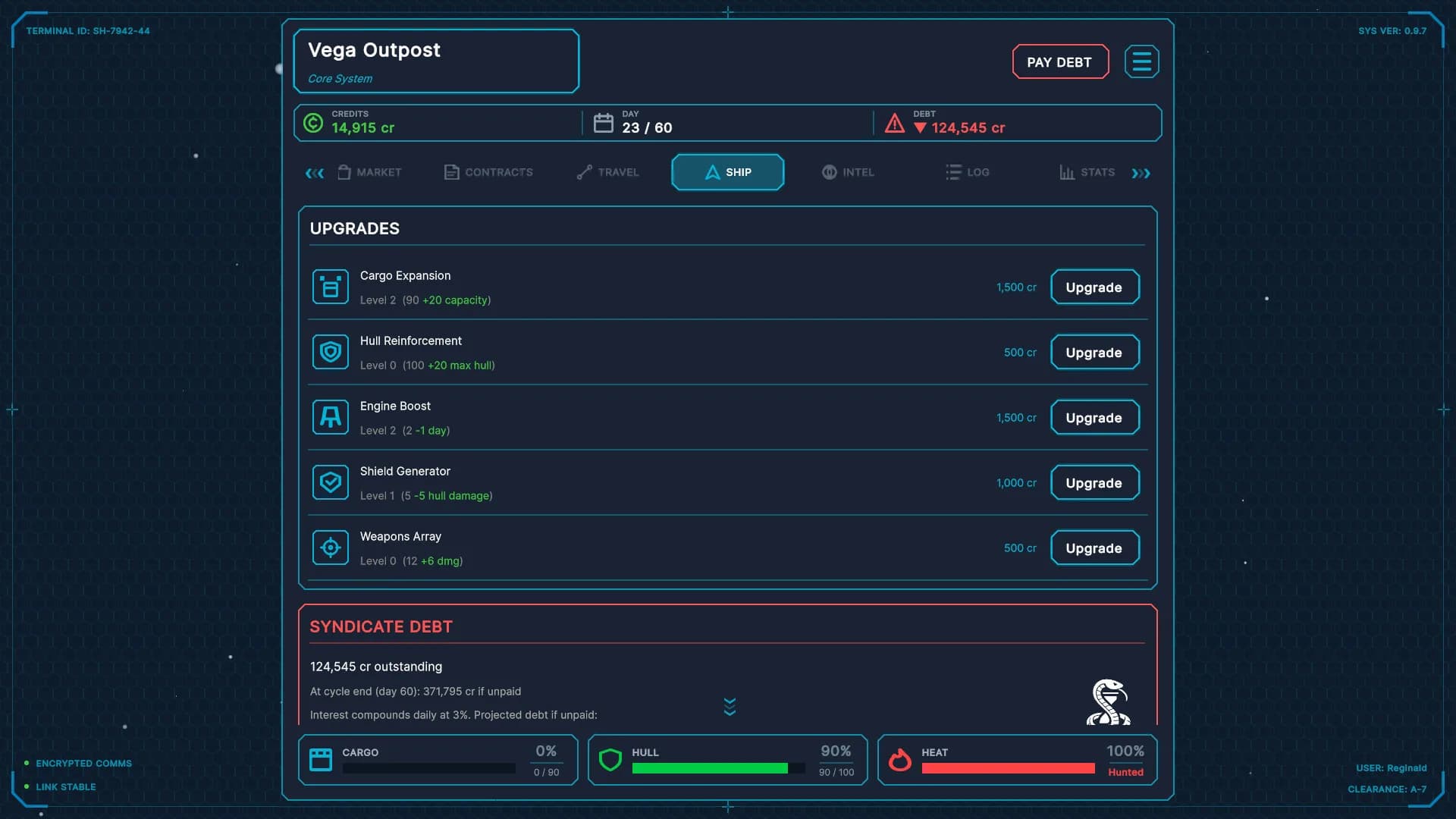Upgrade Weapons Array
The width and height of the screenshot is (1456, 819).
pyautogui.click(x=1094, y=548)
